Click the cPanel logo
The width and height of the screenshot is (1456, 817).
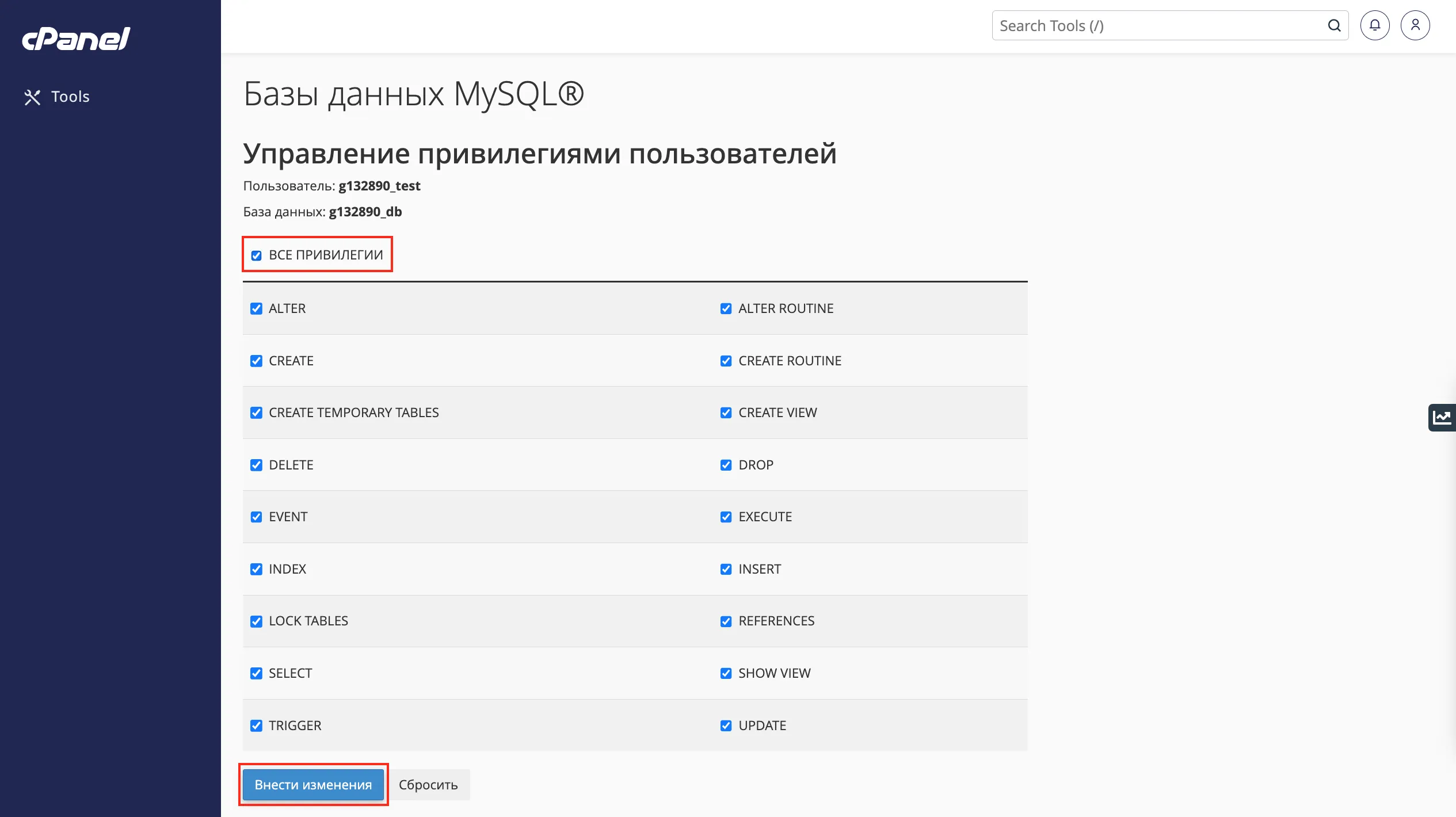75,38
